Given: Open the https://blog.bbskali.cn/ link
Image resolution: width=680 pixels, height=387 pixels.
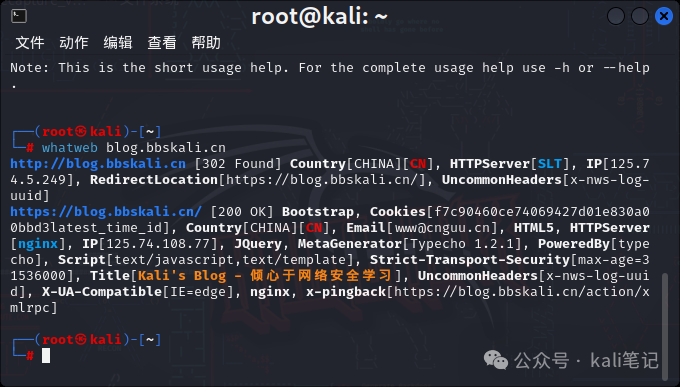Looking at the screenshot, I should coord(106,212).
